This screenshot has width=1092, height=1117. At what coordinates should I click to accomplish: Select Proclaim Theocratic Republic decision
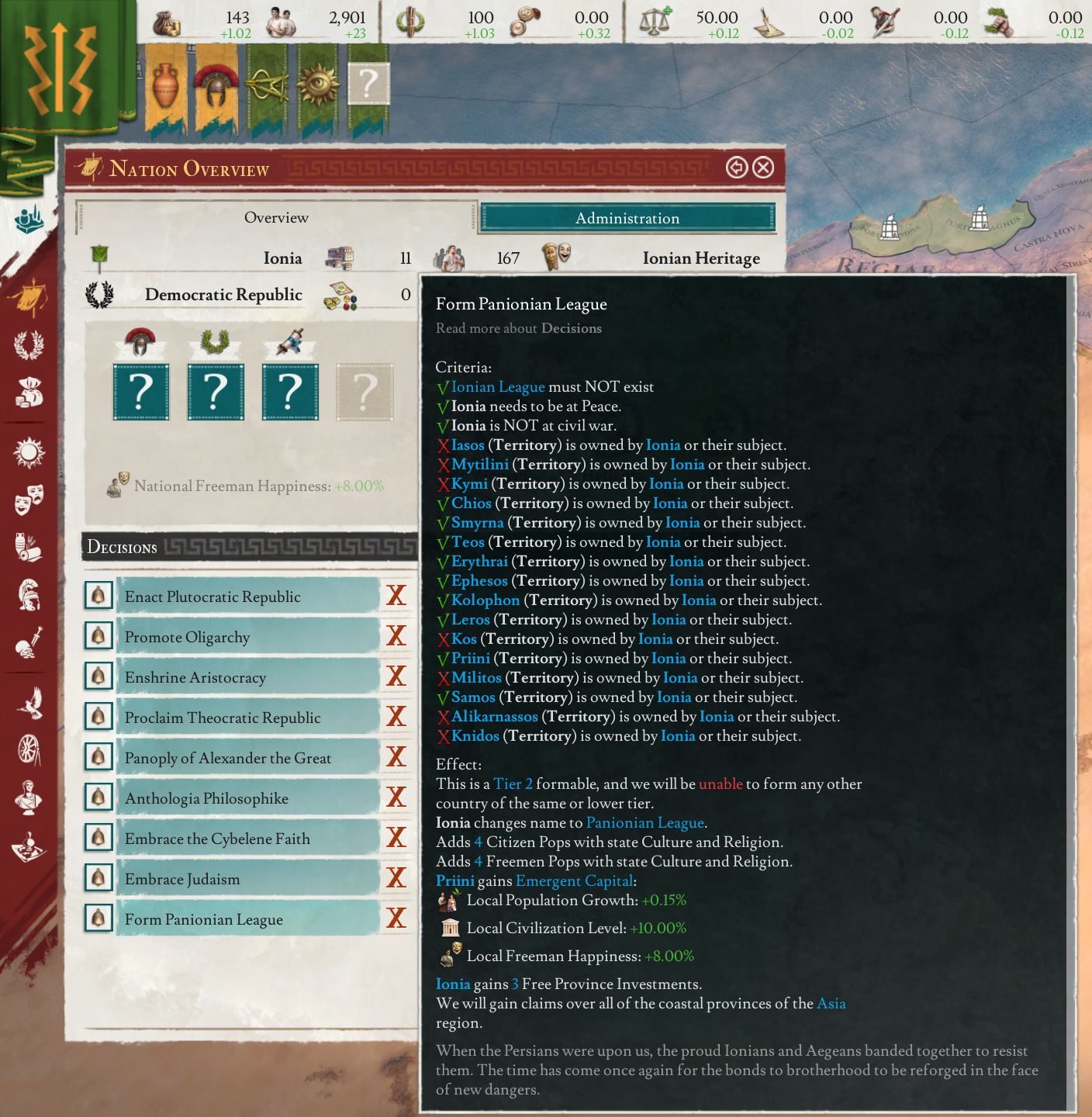(249, 718)
